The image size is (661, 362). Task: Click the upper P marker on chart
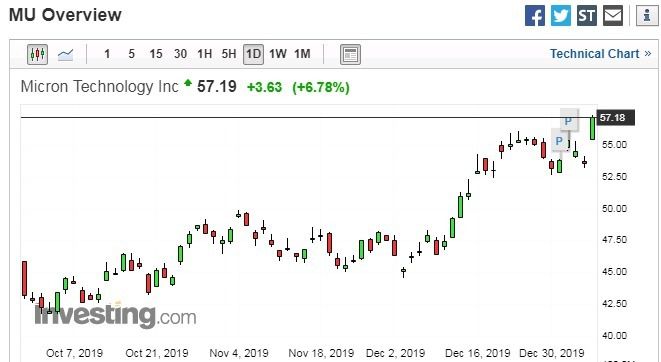tap(569, 120)
